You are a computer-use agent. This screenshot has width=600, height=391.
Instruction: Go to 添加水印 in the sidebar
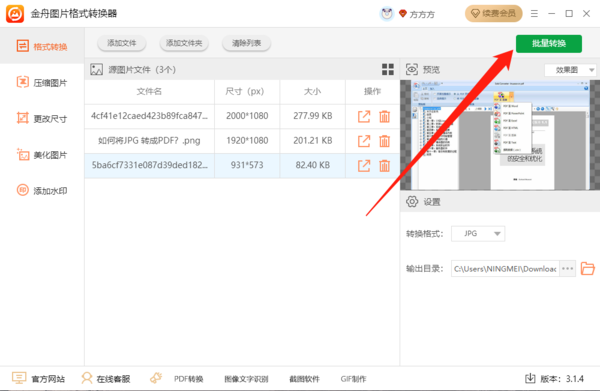(42, 191)
